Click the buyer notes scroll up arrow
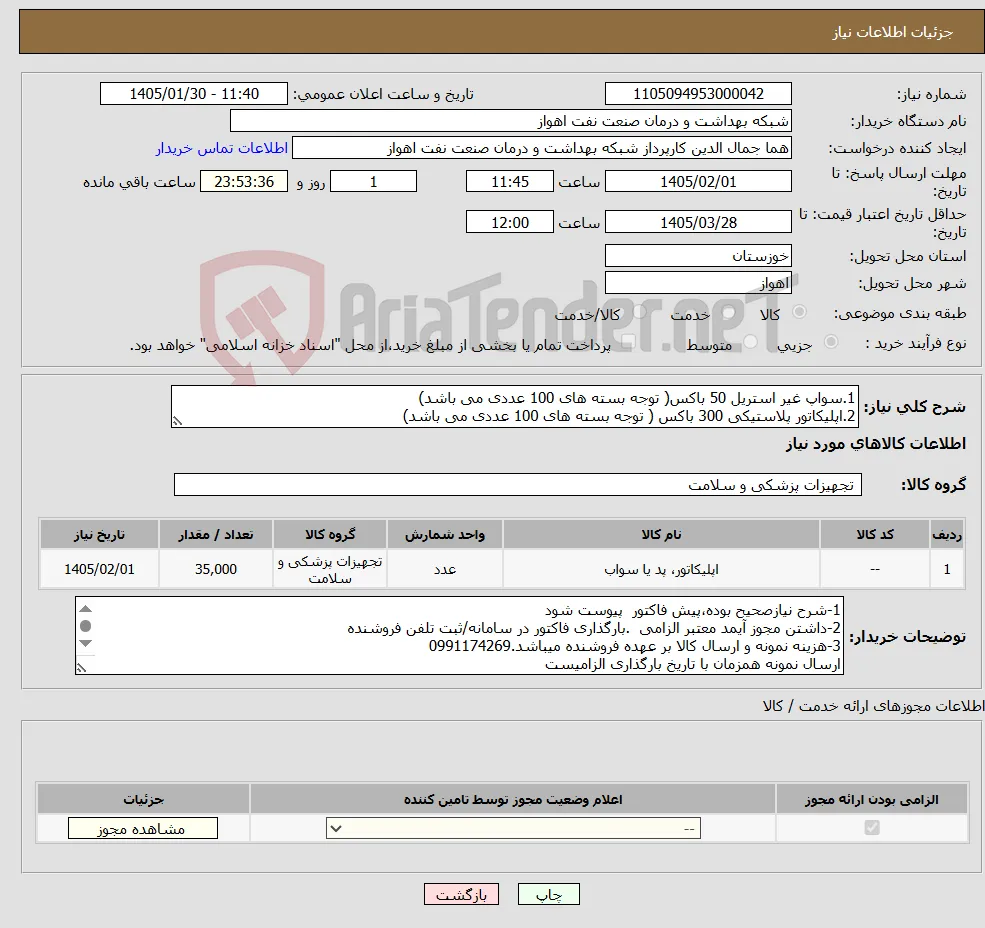The height and width of the screenshot is (928, 985). coord(86,609)
